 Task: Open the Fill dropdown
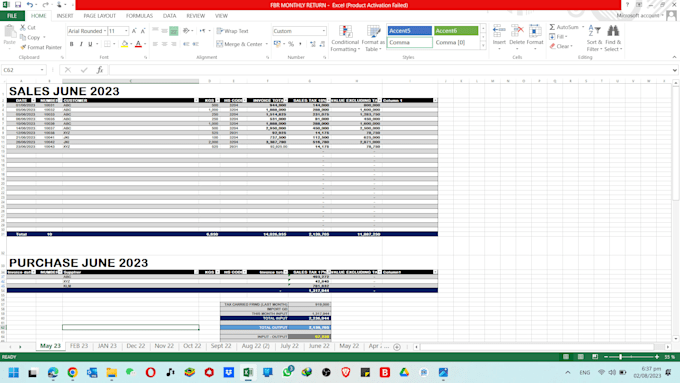(558, 37)
